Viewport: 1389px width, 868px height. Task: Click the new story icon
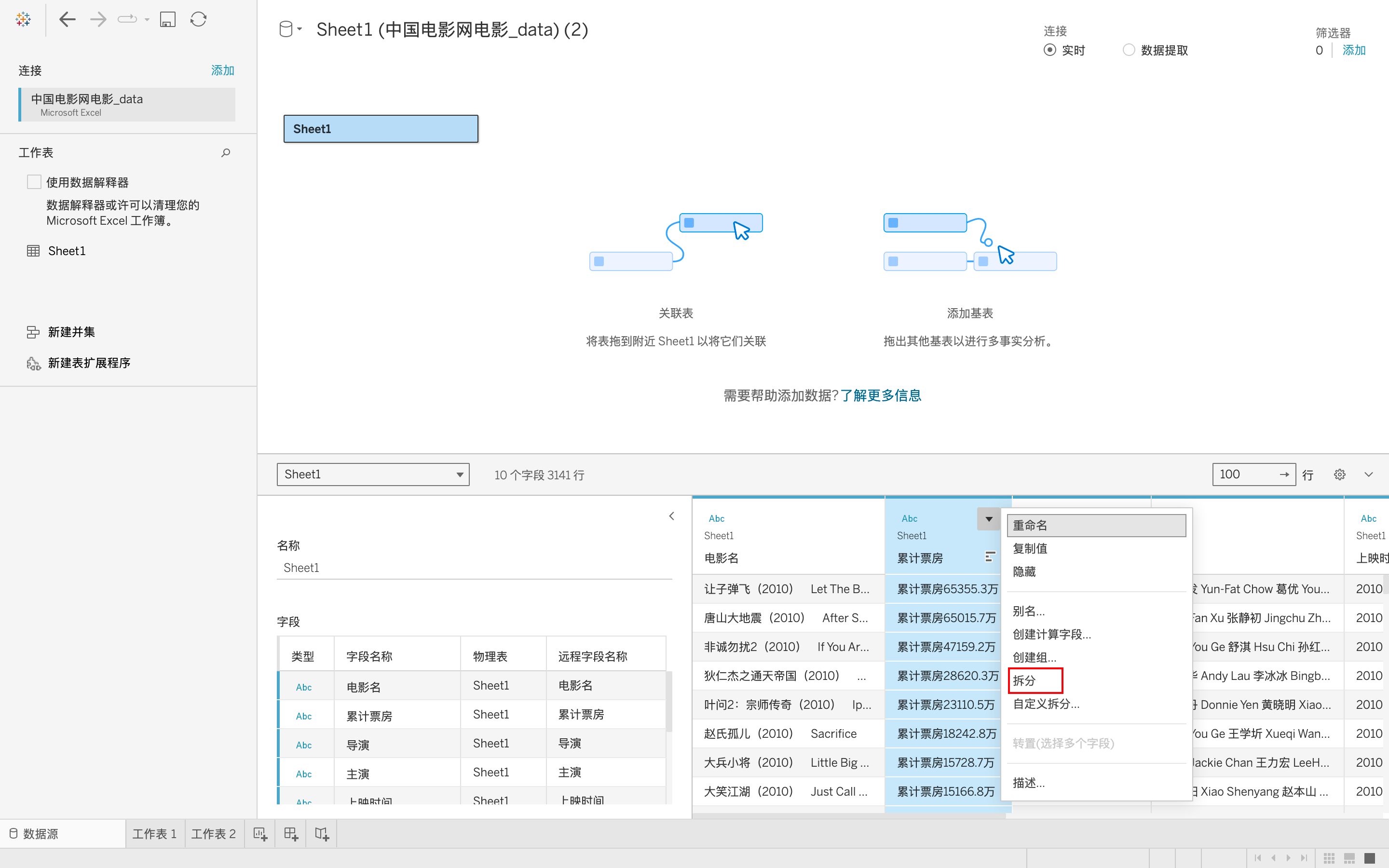(321, 834)
